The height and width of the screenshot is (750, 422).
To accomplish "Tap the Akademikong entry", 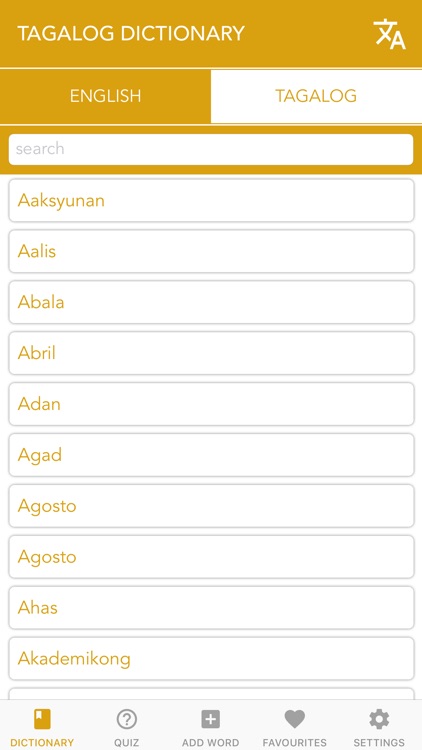I will pyautogui.click(x=211, y=659).
